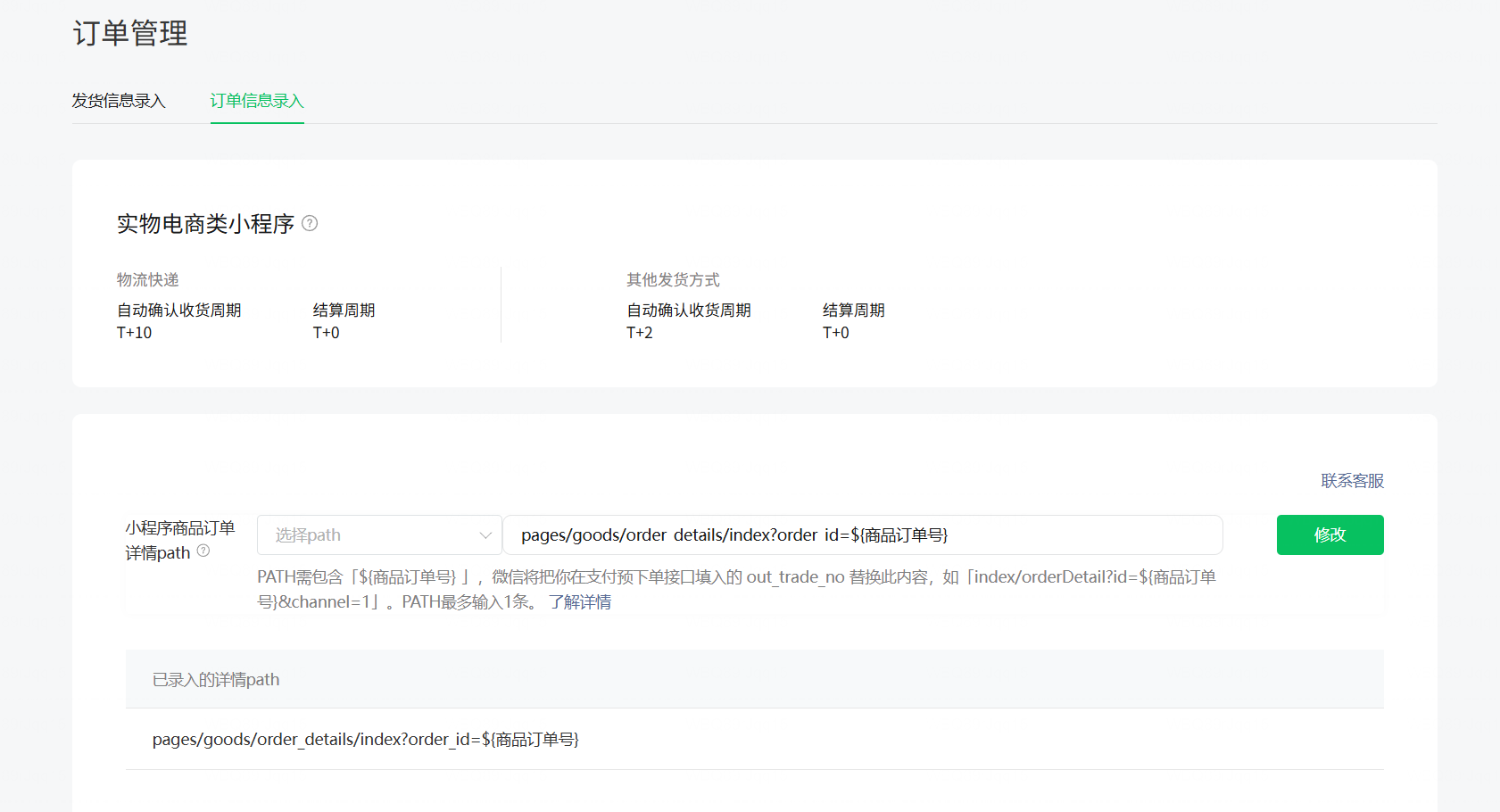The width and height of the screenshot is (1500, 812).
Task: Click the 小程序商品订单详情path field label
Action: click(179, 540)
